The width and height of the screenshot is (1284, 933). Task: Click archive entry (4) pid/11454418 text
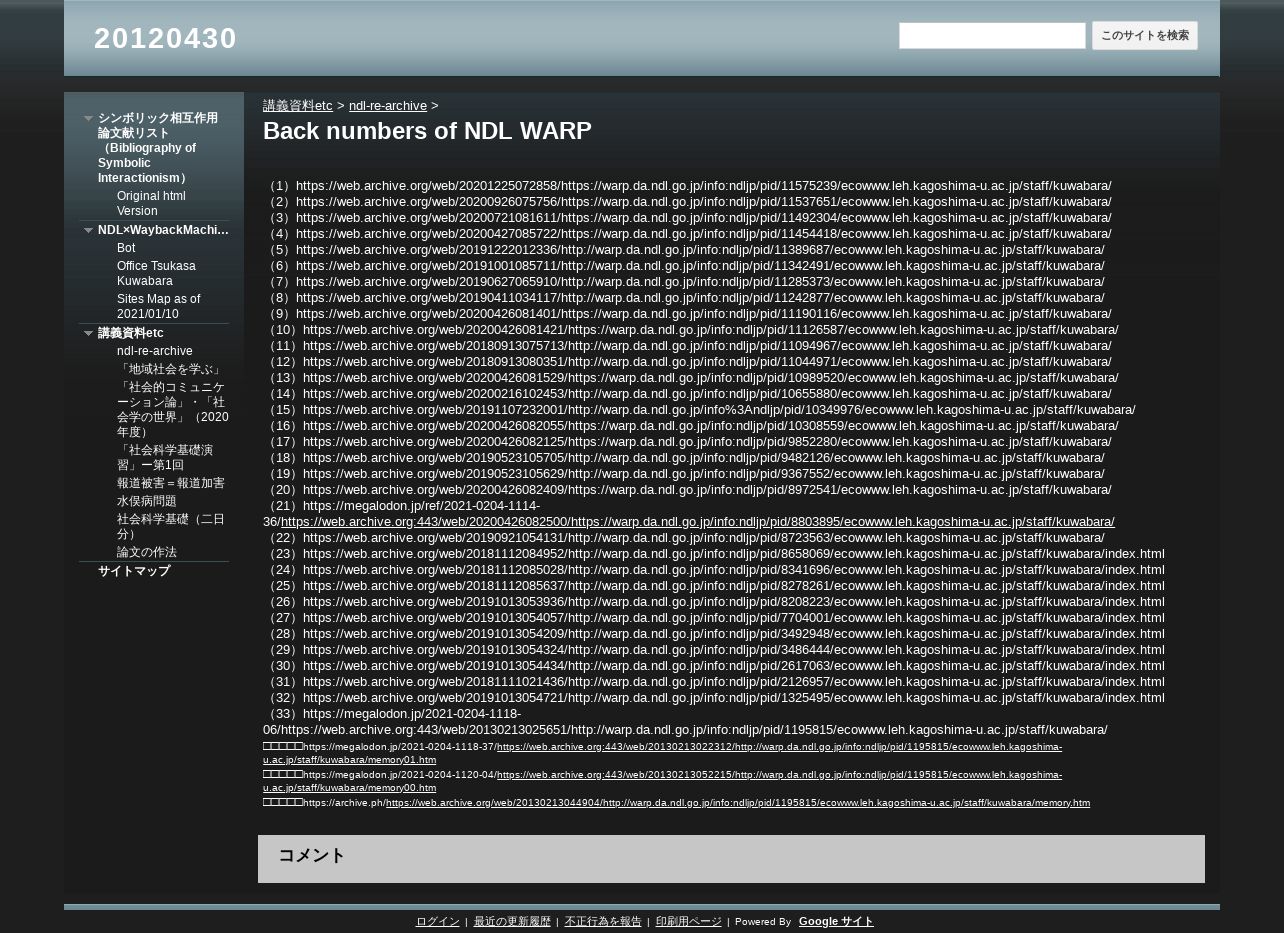687,234
